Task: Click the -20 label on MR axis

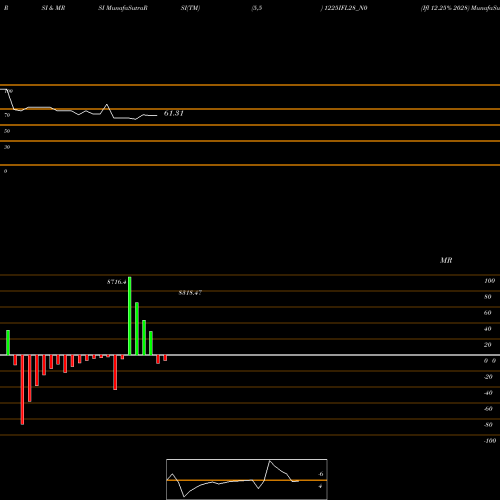Action: coord(488,377)
